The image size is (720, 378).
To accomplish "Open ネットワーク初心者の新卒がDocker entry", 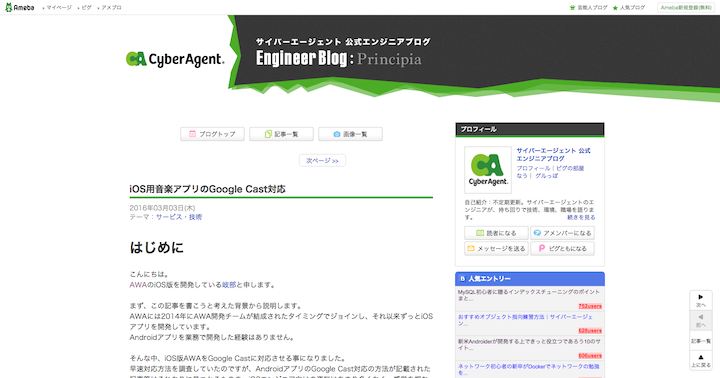I will (x=529, y=370).
